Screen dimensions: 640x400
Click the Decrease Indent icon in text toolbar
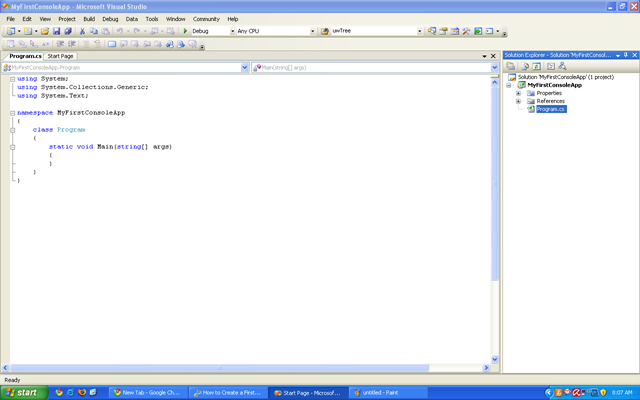pyautogui.click(x=60, y=44)
